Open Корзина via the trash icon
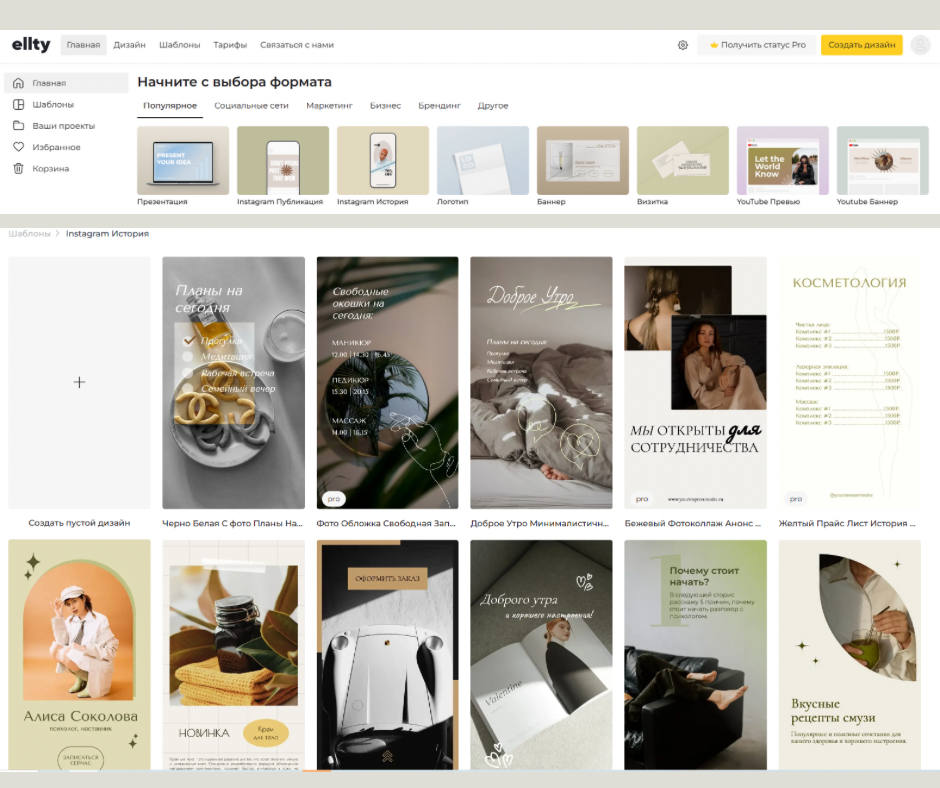Screen dimensions: 940x788 pos(48,168)
